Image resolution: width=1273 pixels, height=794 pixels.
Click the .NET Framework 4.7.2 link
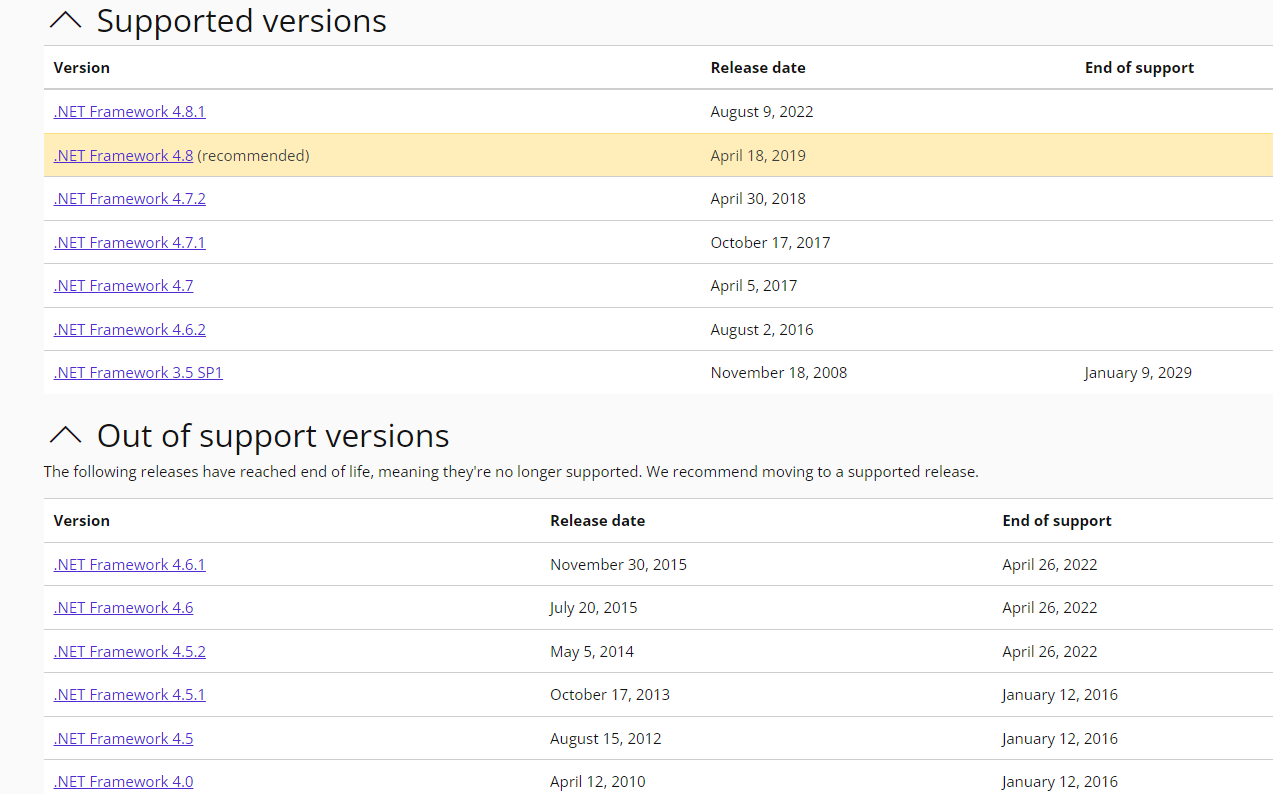tap(129, 199)
